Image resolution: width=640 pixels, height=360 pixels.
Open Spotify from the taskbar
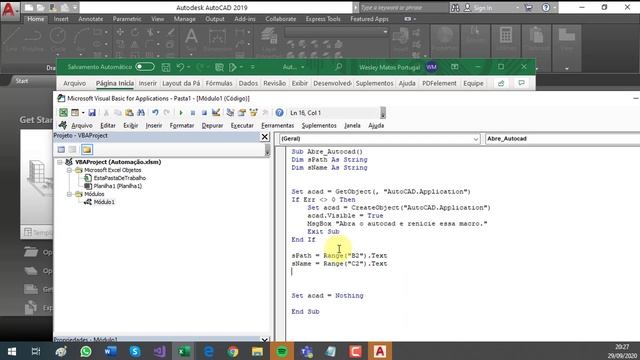(x=282, y=351)
